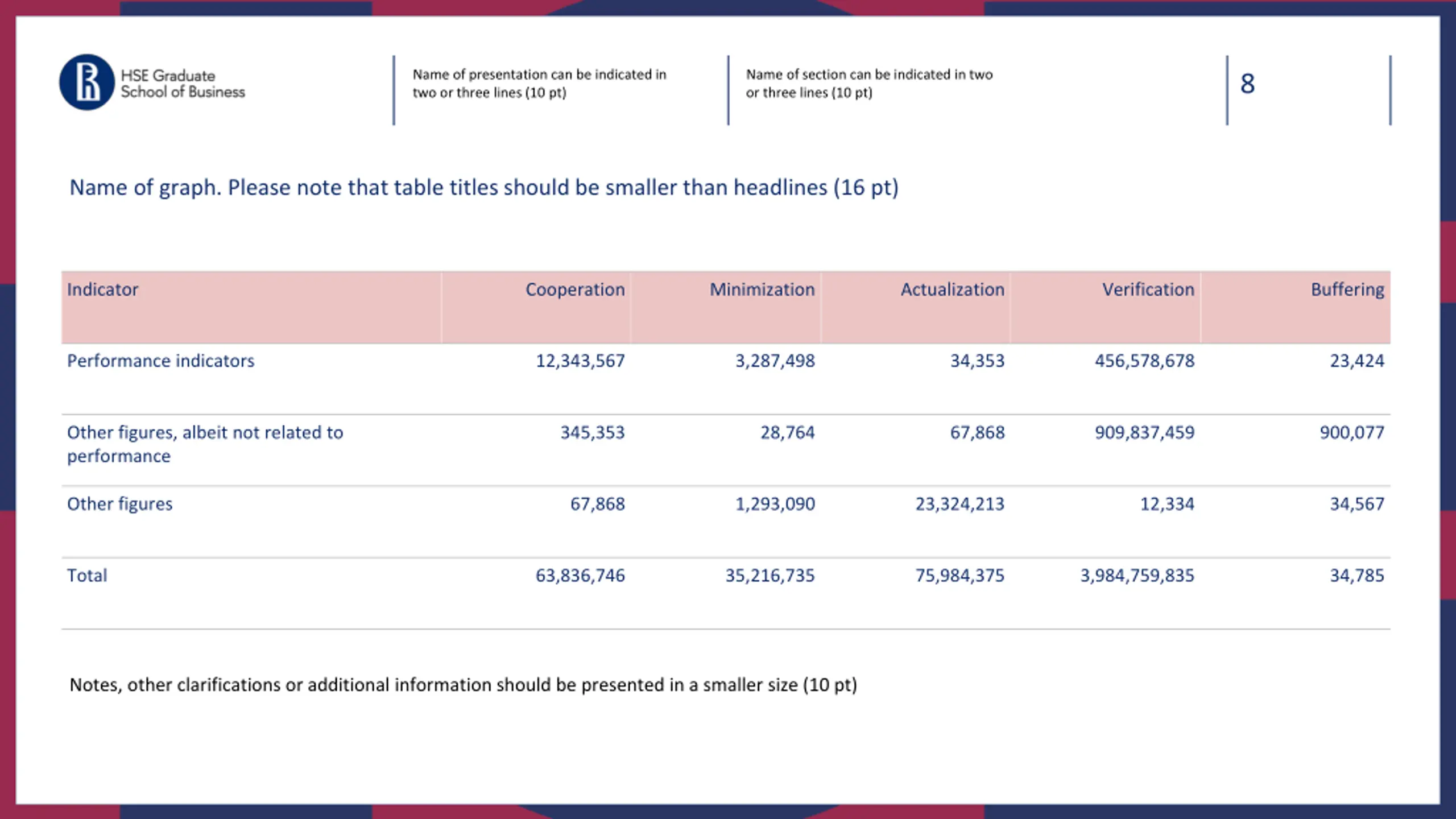Click 'Other figures, albeit not related to performance' label
This screenshot has height=819, width=1456.
click(x=205, y=444)
